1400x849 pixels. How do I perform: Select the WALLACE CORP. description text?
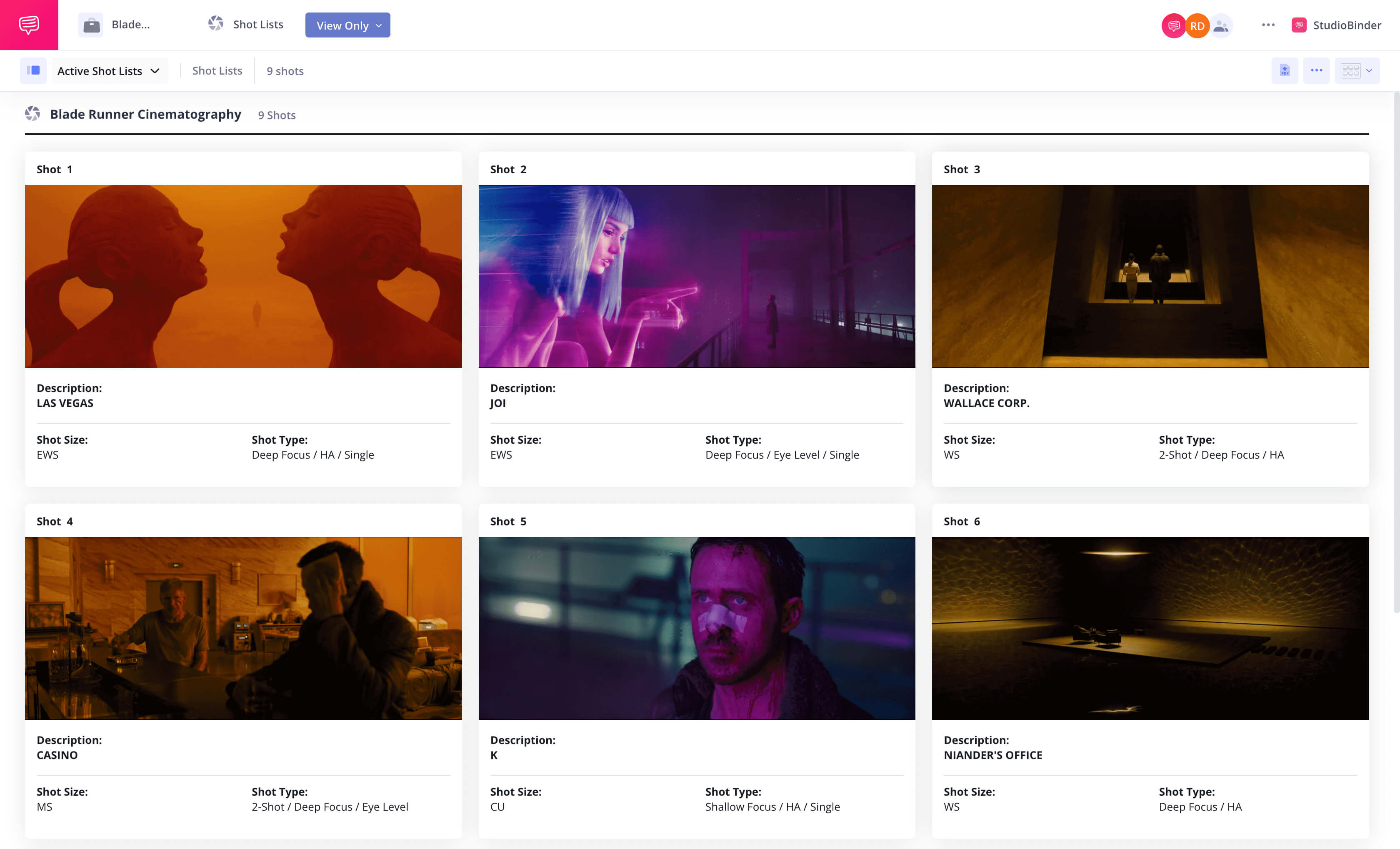[986, 403]
